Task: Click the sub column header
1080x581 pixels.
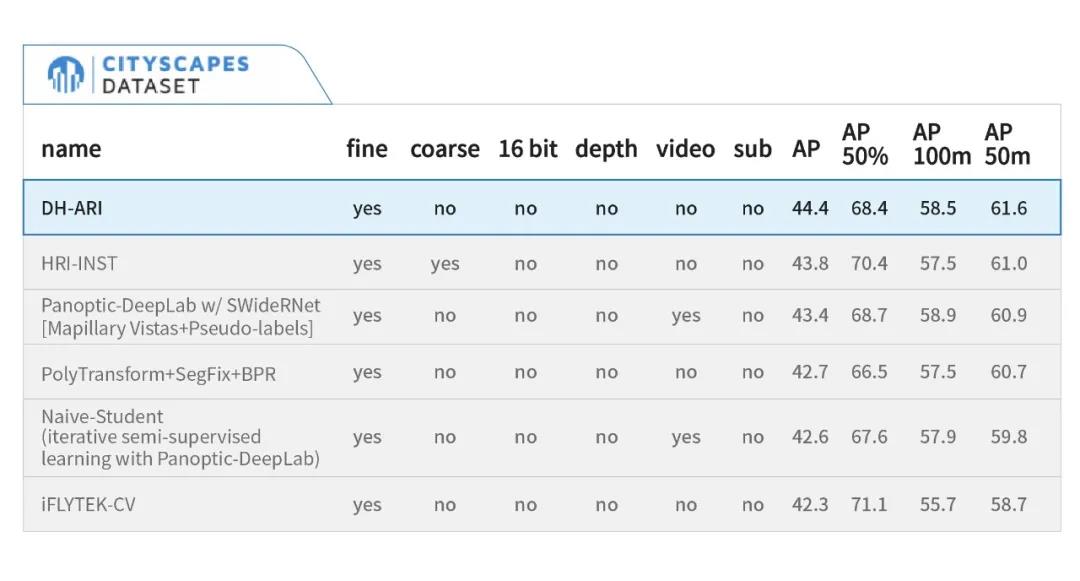Action: pyautogui.click(x=752, y=149)
